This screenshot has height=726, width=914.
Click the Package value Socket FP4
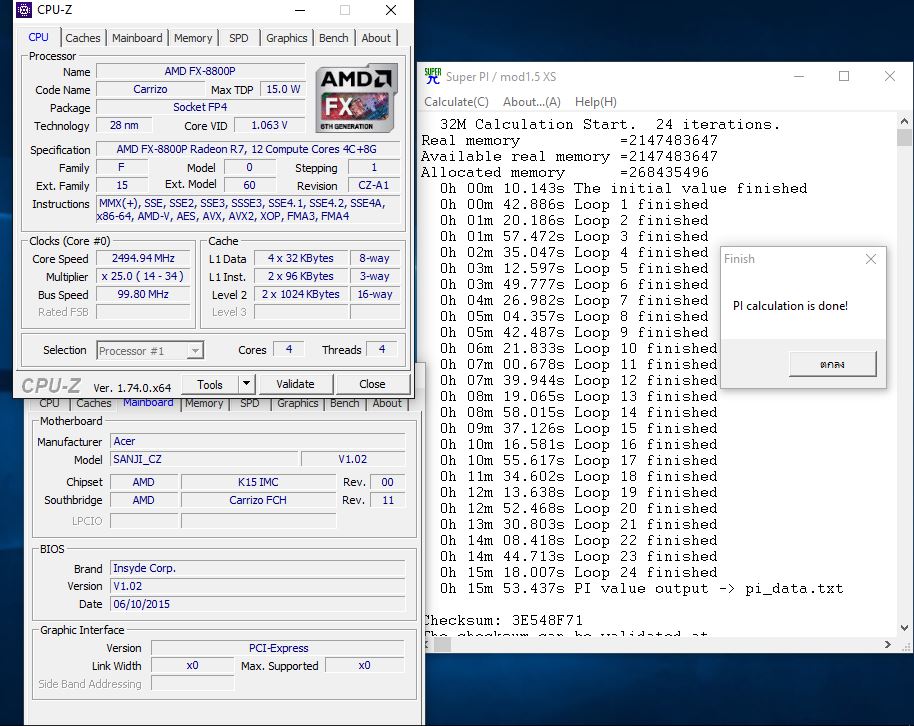(201, 107)
